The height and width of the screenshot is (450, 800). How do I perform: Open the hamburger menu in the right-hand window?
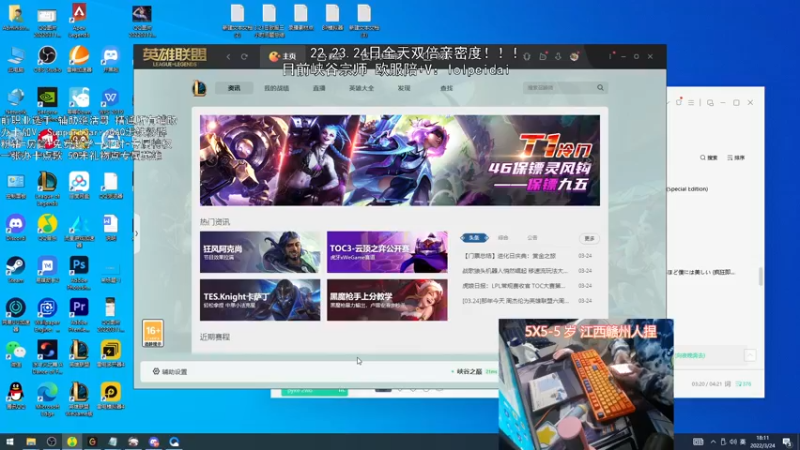pos(691,103)
